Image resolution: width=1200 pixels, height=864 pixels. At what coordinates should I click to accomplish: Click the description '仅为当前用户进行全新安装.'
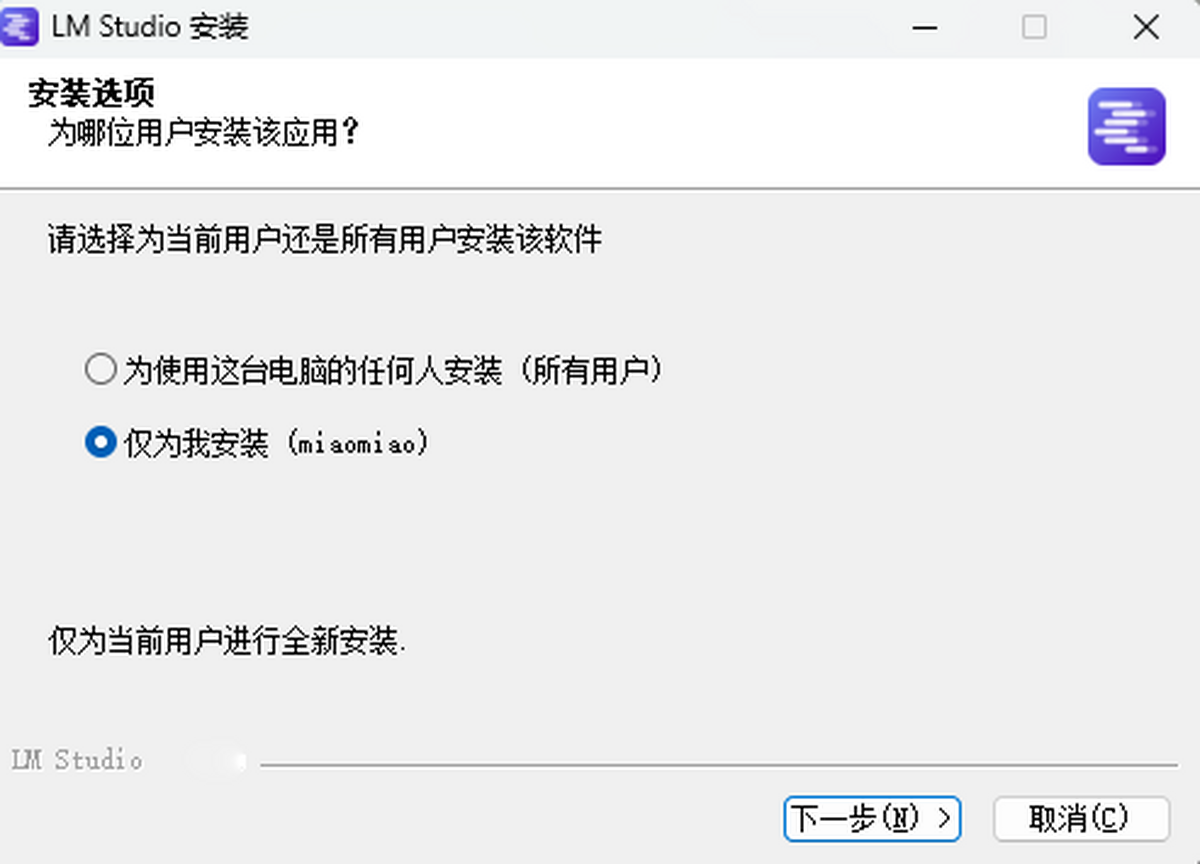227,641
